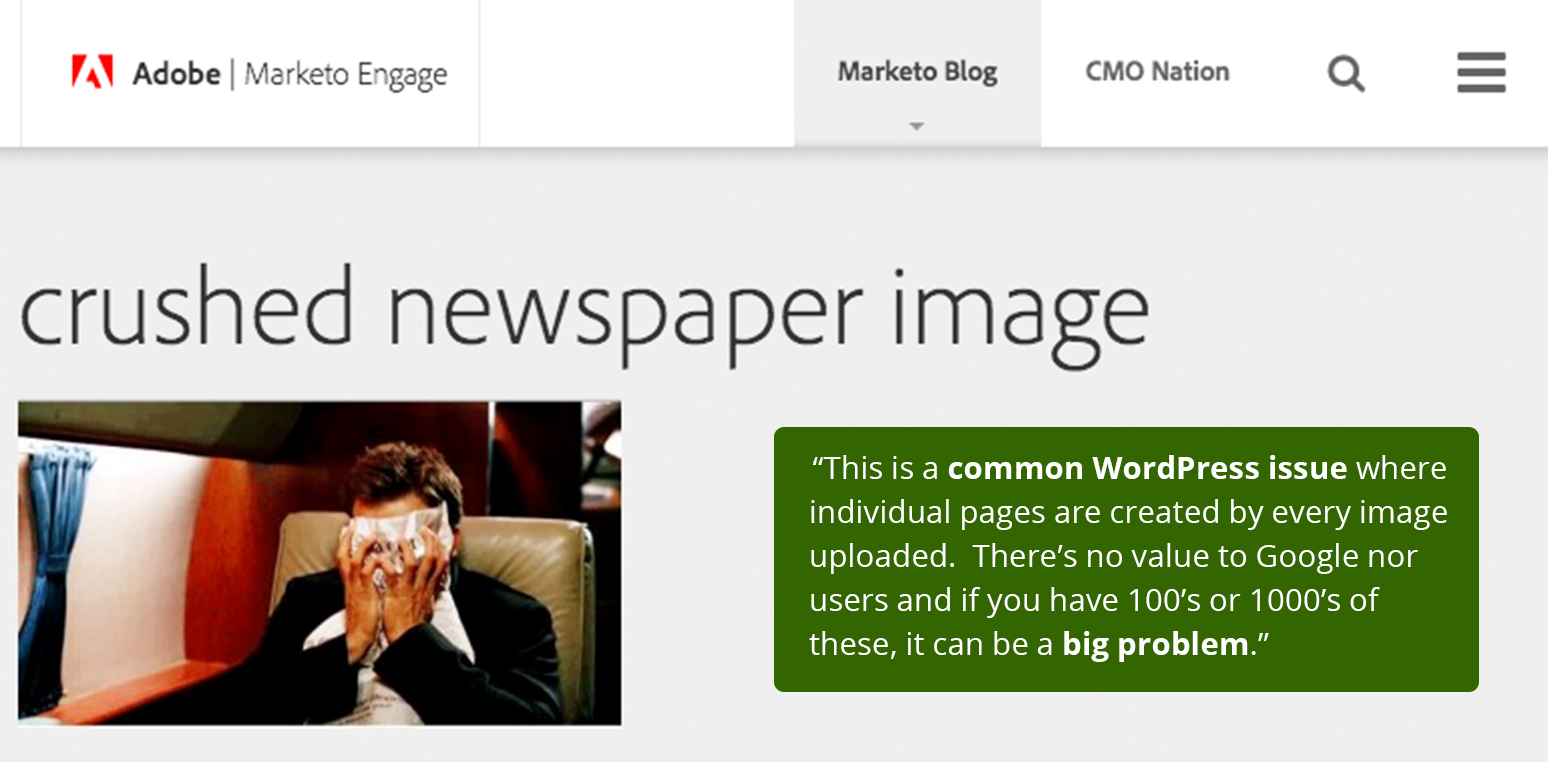
Task: Click the divider between Adobe and Marketo Engage
Action: tap(232, 74)
